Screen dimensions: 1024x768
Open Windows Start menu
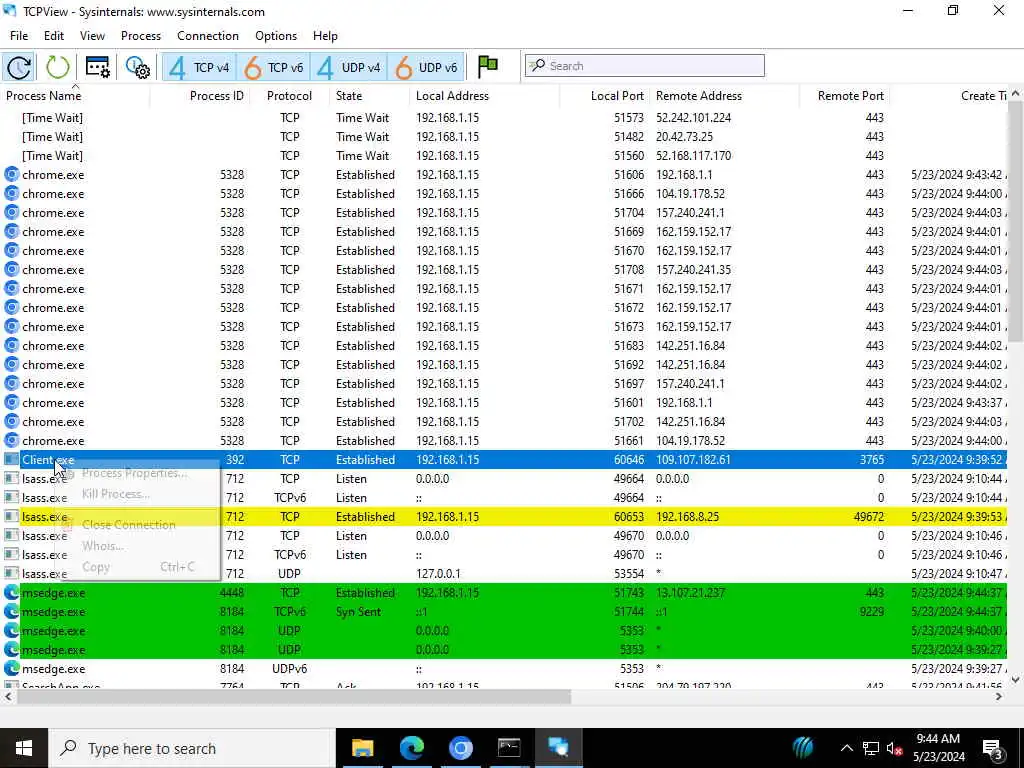pos(24,748)
